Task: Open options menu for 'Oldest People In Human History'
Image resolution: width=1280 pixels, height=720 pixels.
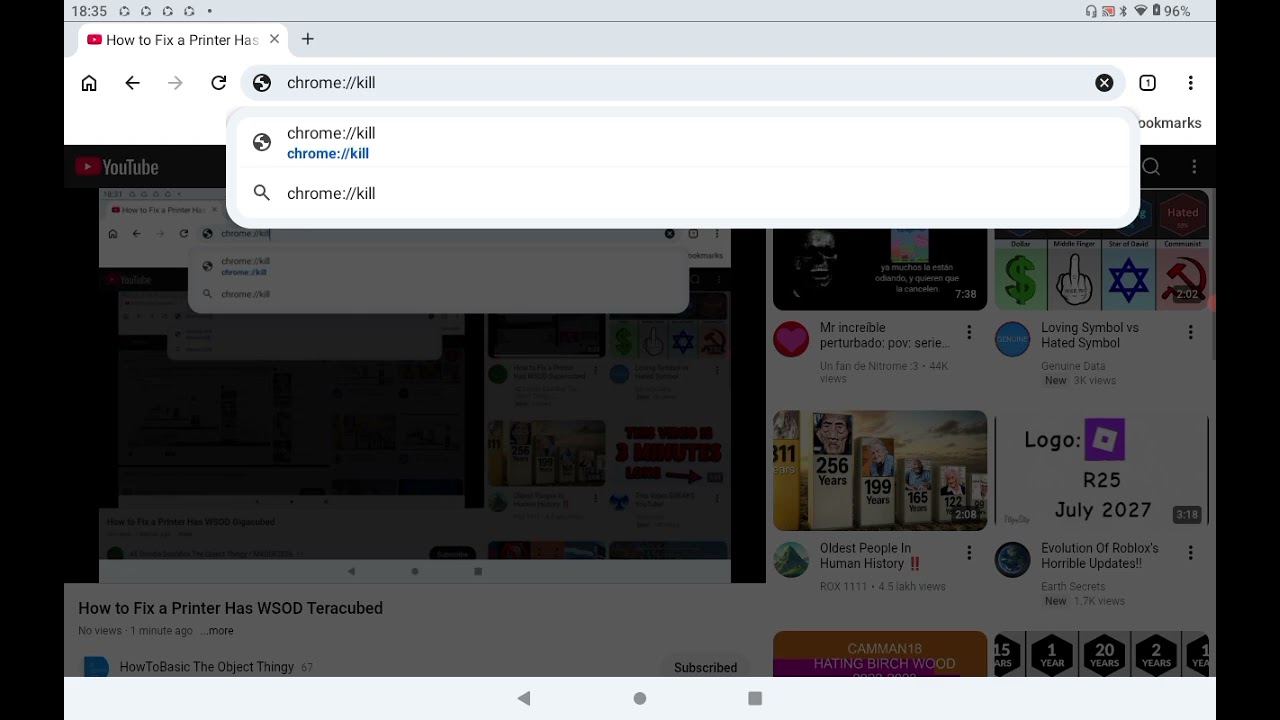Action: [969, 553]
